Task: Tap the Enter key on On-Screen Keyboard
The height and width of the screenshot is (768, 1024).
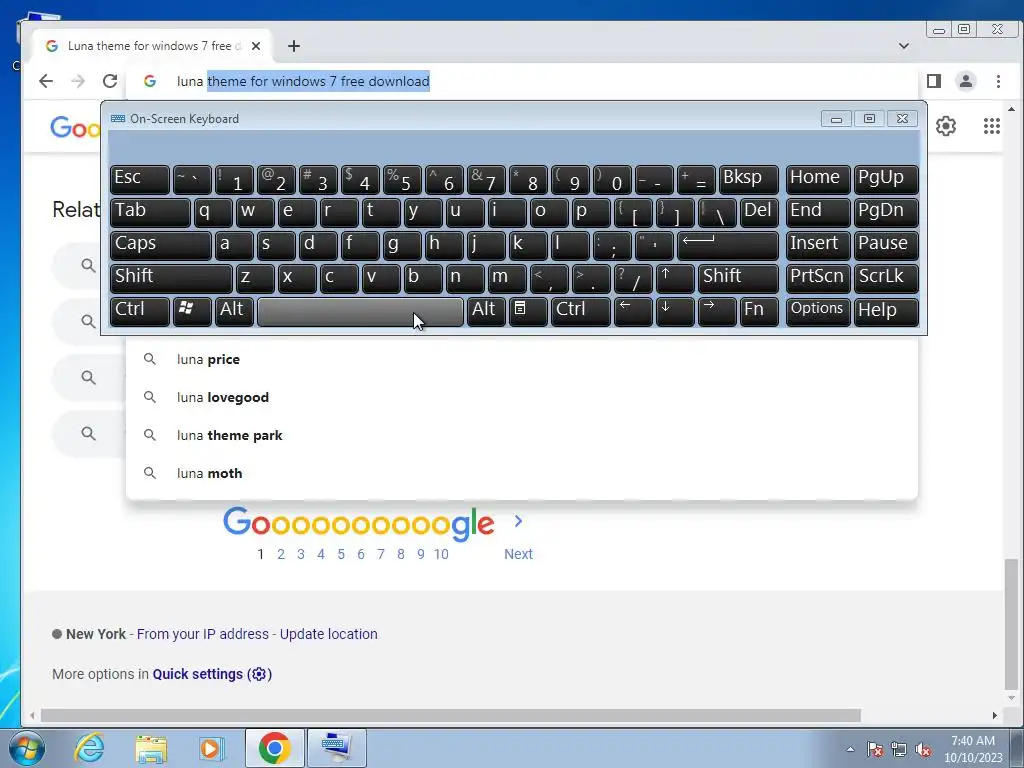Action: pyautogui.click(x=728, y=245)
